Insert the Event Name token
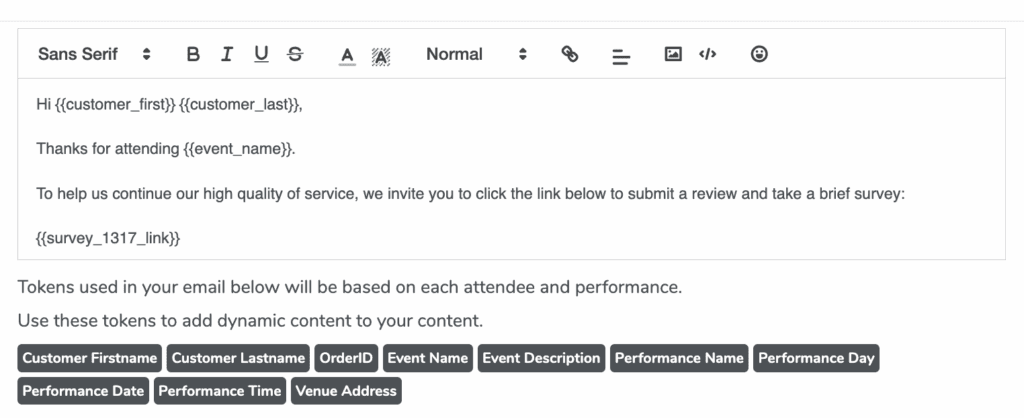Screen dimensions: 1024x418 coord(428,358)
